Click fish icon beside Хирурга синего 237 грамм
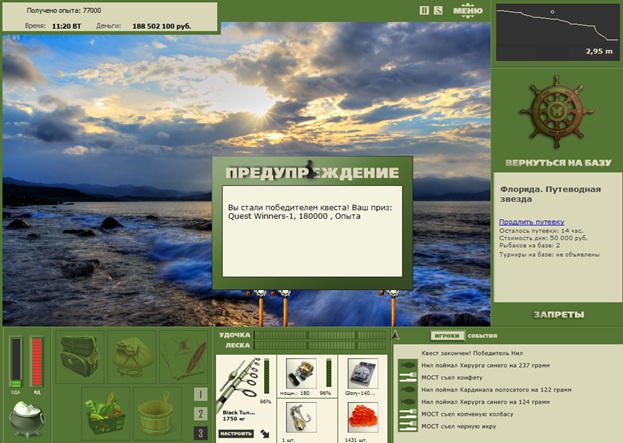Image resolution: width=623 pixels, height=443 pixels. (x=408, y=365)
